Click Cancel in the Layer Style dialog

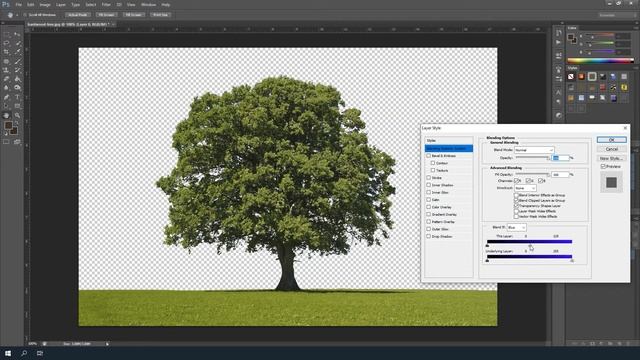pos(611,149)
